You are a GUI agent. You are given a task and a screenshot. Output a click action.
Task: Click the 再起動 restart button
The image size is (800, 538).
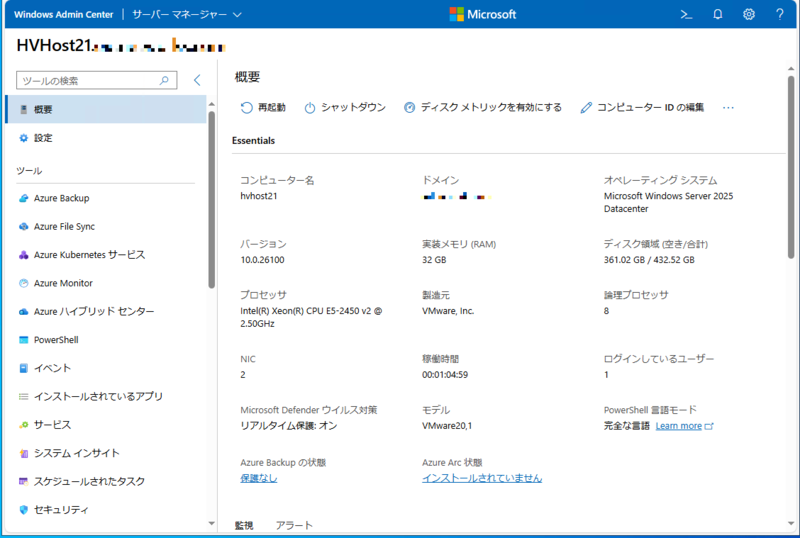tap(263, 108)
